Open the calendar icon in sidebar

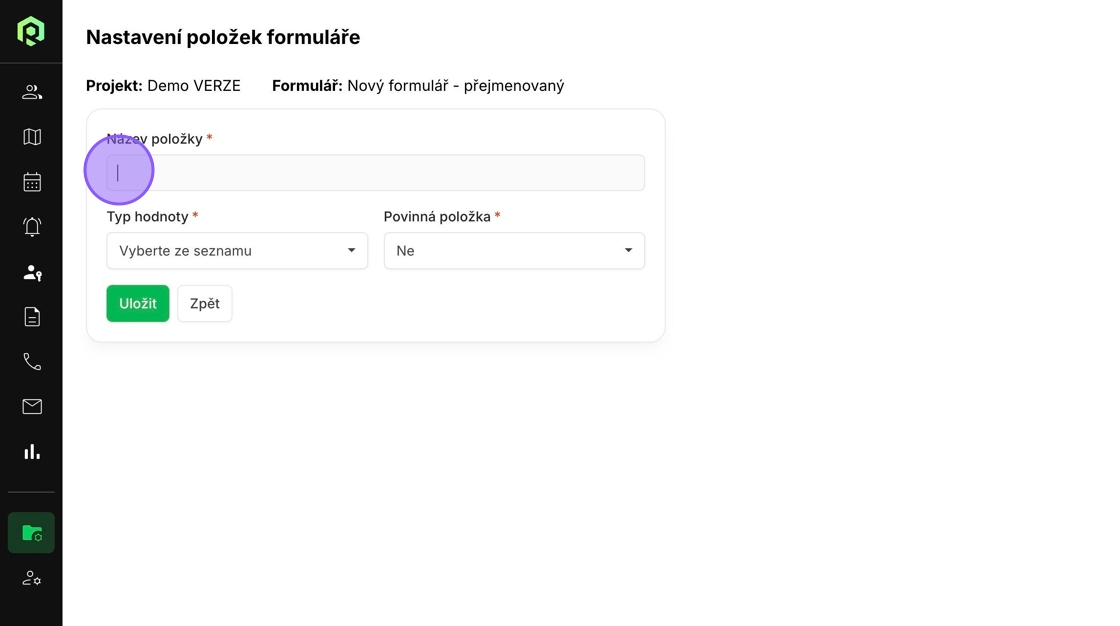point(32,182)
